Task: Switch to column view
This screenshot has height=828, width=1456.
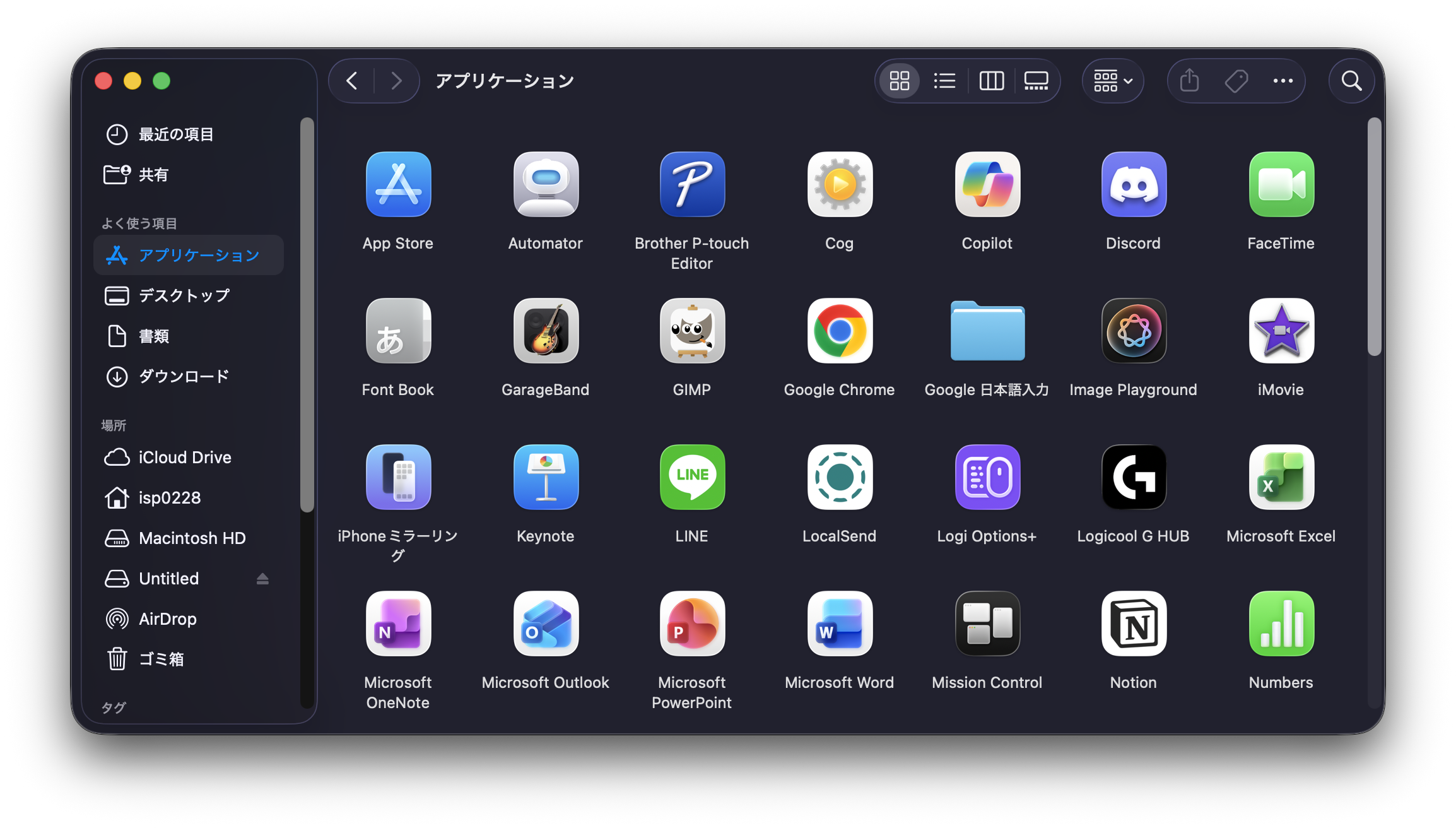Action: pyautogui.click(x=990, y=81)
